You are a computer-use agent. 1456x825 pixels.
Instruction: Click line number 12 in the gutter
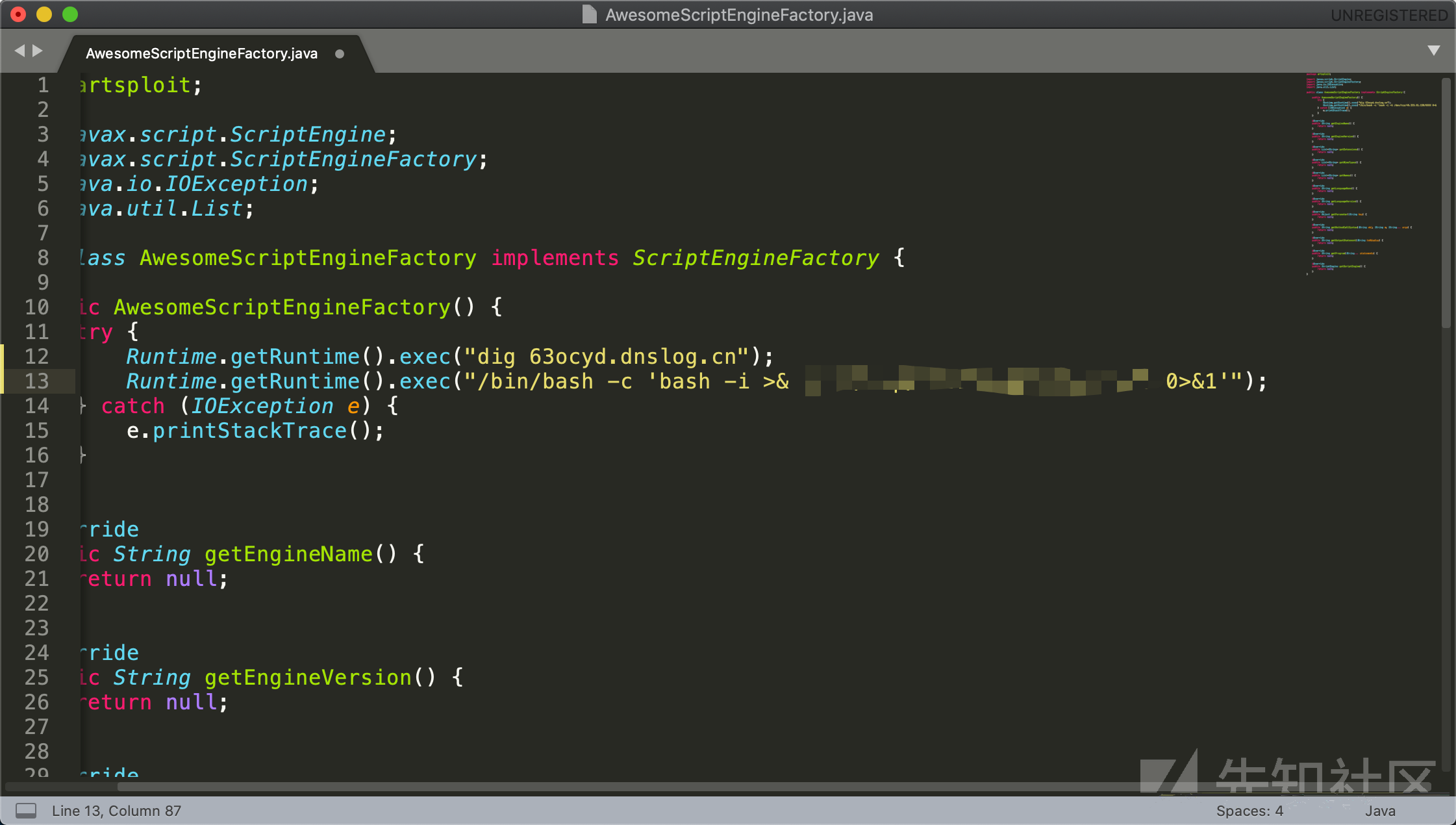pos(37,357)
